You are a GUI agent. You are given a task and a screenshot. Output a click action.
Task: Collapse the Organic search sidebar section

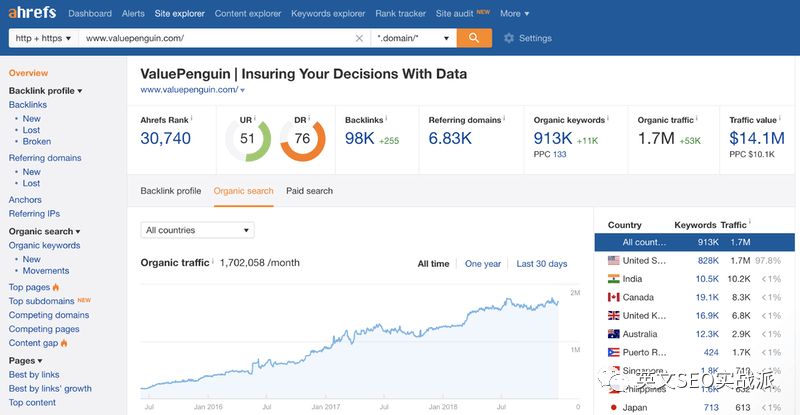(x=44, y=231)
